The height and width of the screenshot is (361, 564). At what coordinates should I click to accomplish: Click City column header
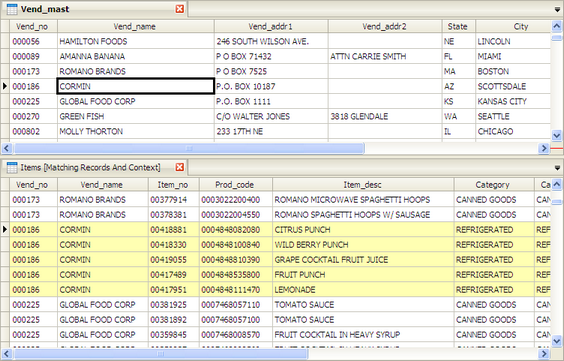pos(513,26)
